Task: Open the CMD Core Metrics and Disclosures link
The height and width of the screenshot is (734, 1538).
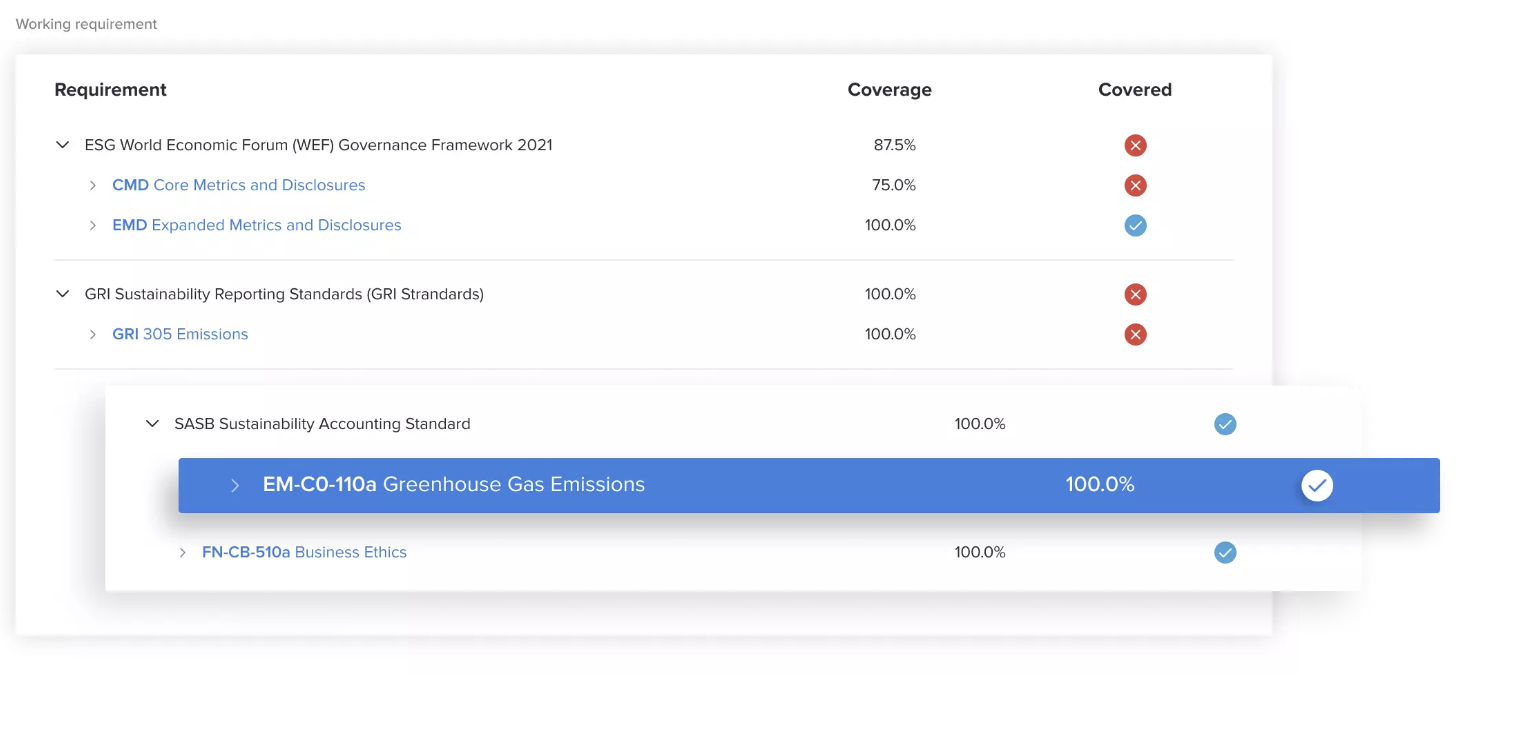Action: click(x=239, y=185)
